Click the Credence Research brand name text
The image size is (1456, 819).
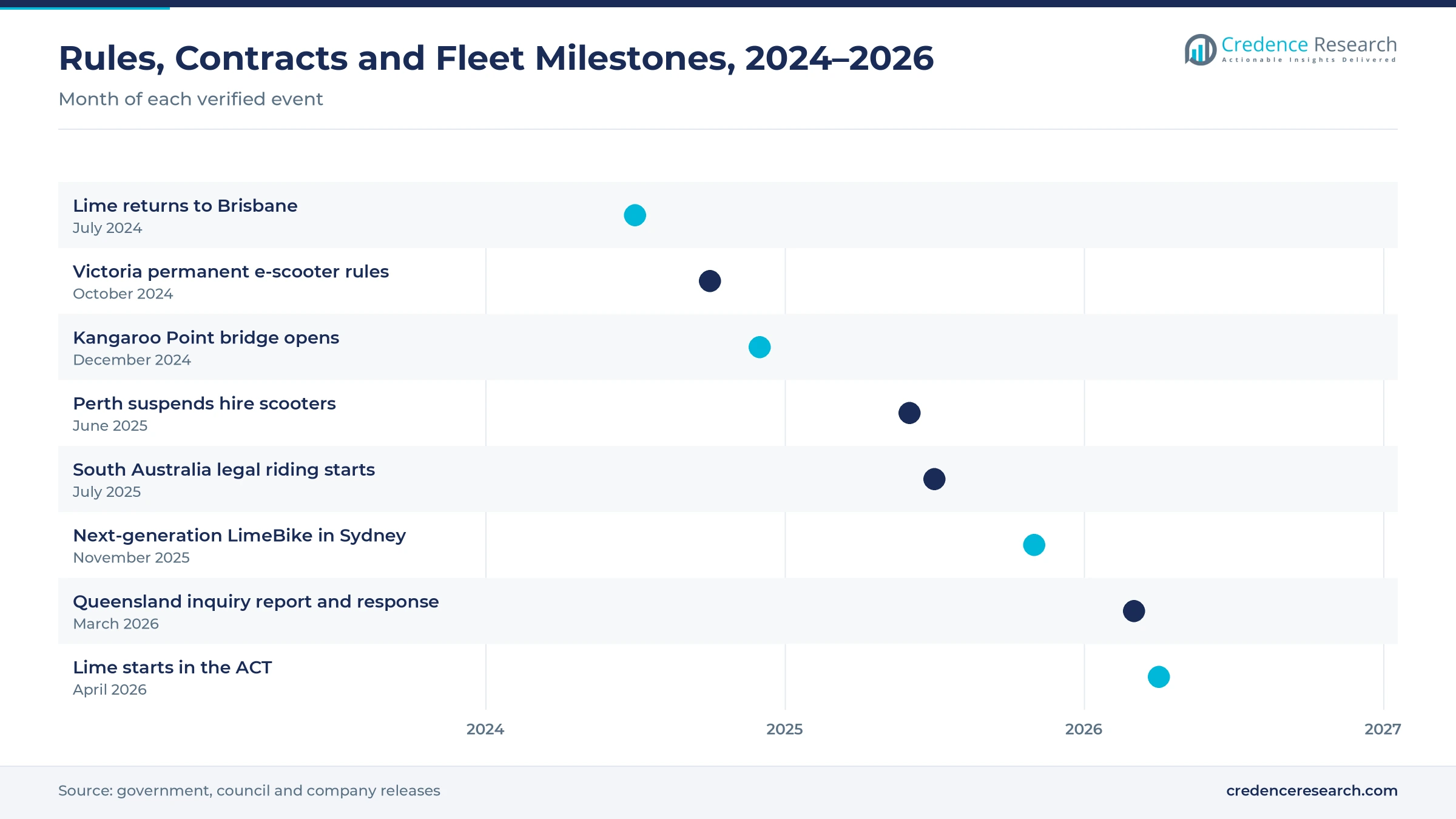pos(1309,44)
